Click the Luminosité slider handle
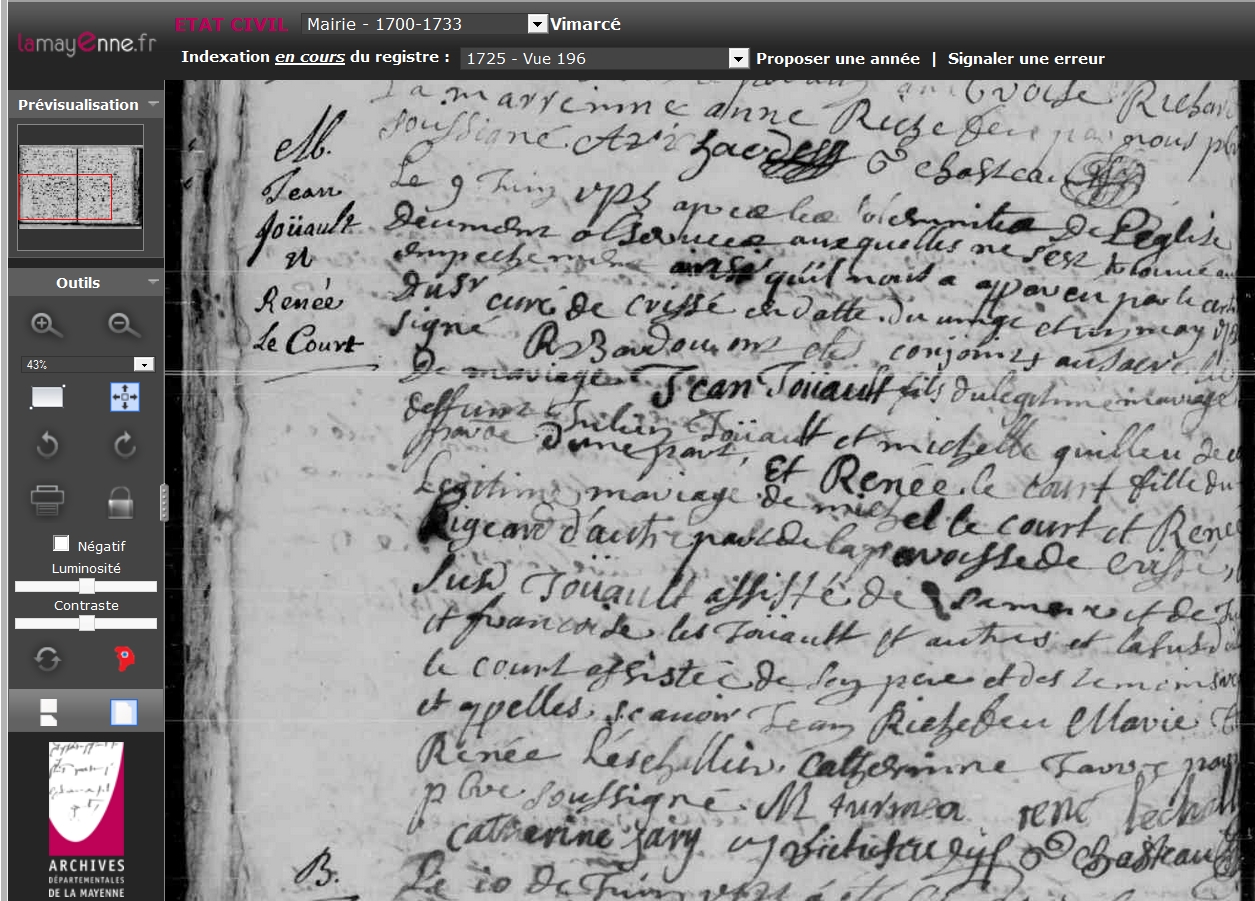Viewport: 1255px width, 901px height. click(87, 586)
